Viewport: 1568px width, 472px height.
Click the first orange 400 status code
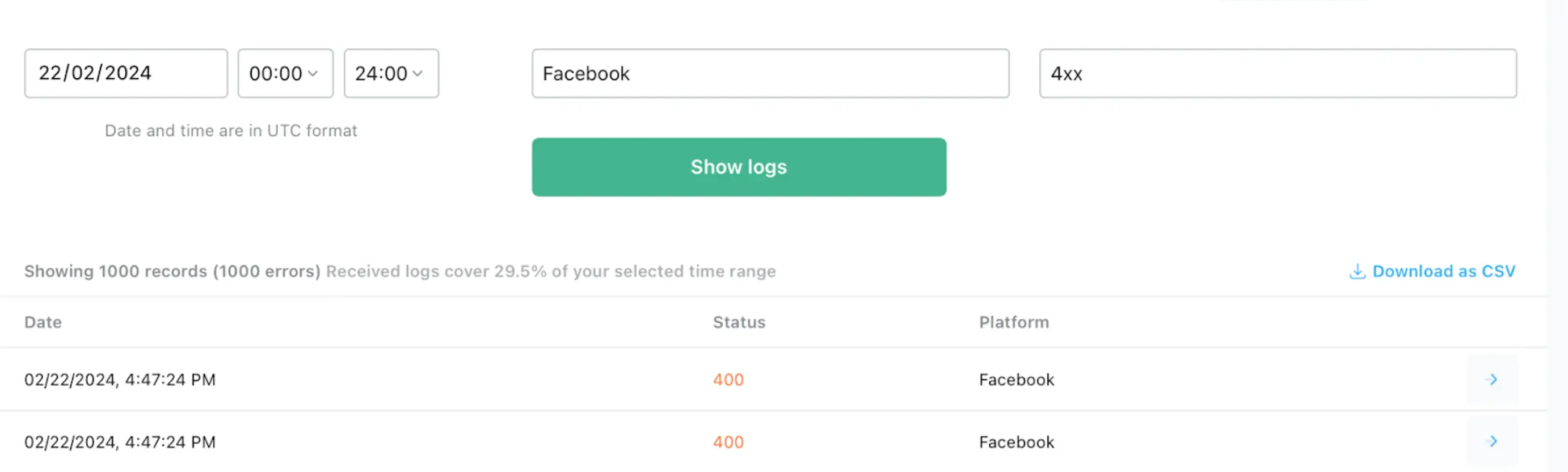coord(727,380)
